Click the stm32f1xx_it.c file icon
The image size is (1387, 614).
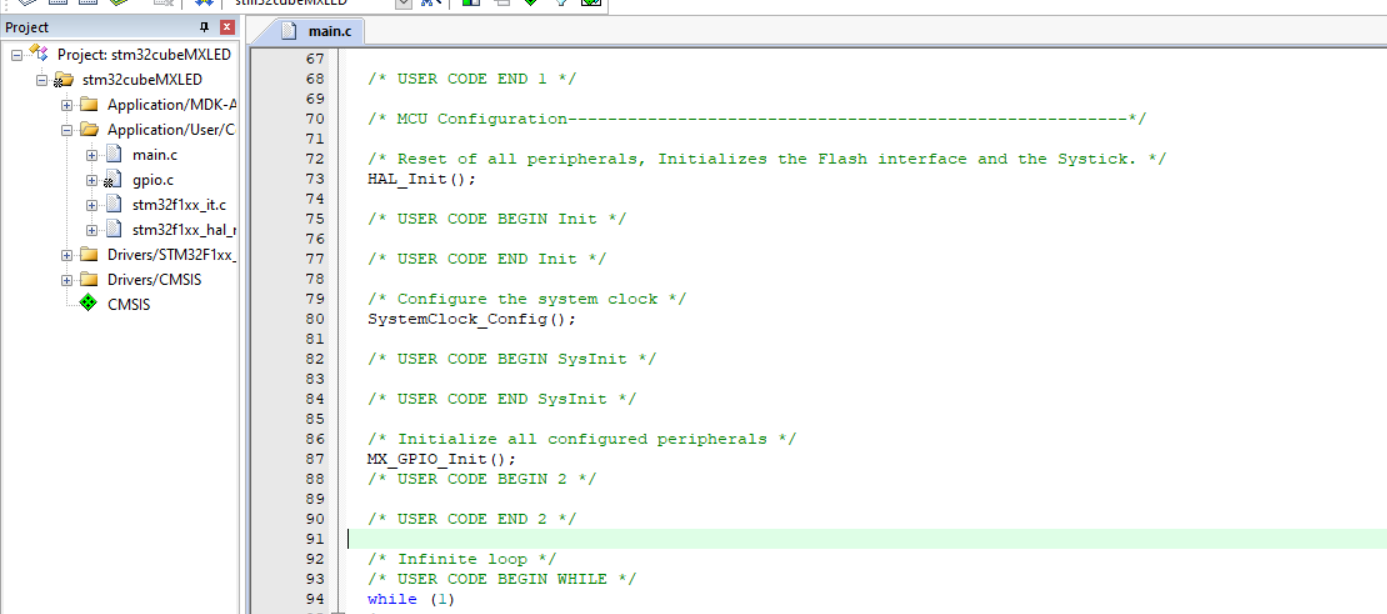(x=114, y=204)
